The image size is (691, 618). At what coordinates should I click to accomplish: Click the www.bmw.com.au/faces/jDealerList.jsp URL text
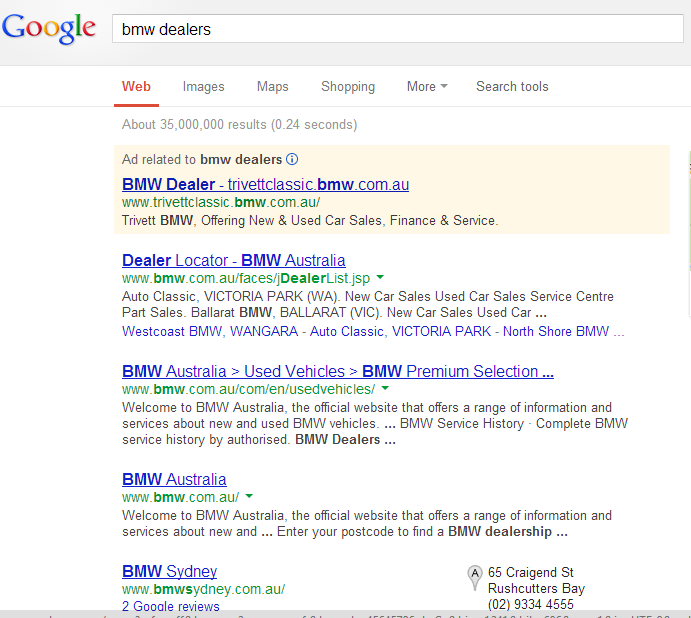tap(246, 279)
